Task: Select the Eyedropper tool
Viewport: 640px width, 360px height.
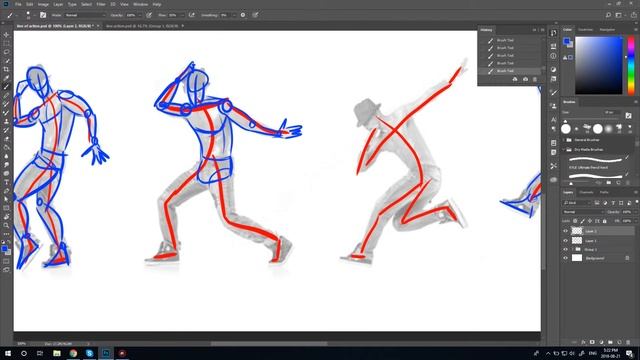Action: [x=6, y=78]
